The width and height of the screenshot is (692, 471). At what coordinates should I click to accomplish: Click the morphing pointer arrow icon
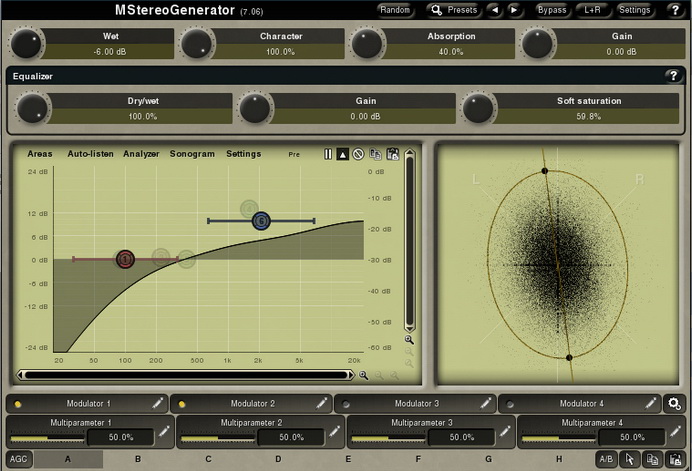tap(630, 459)
